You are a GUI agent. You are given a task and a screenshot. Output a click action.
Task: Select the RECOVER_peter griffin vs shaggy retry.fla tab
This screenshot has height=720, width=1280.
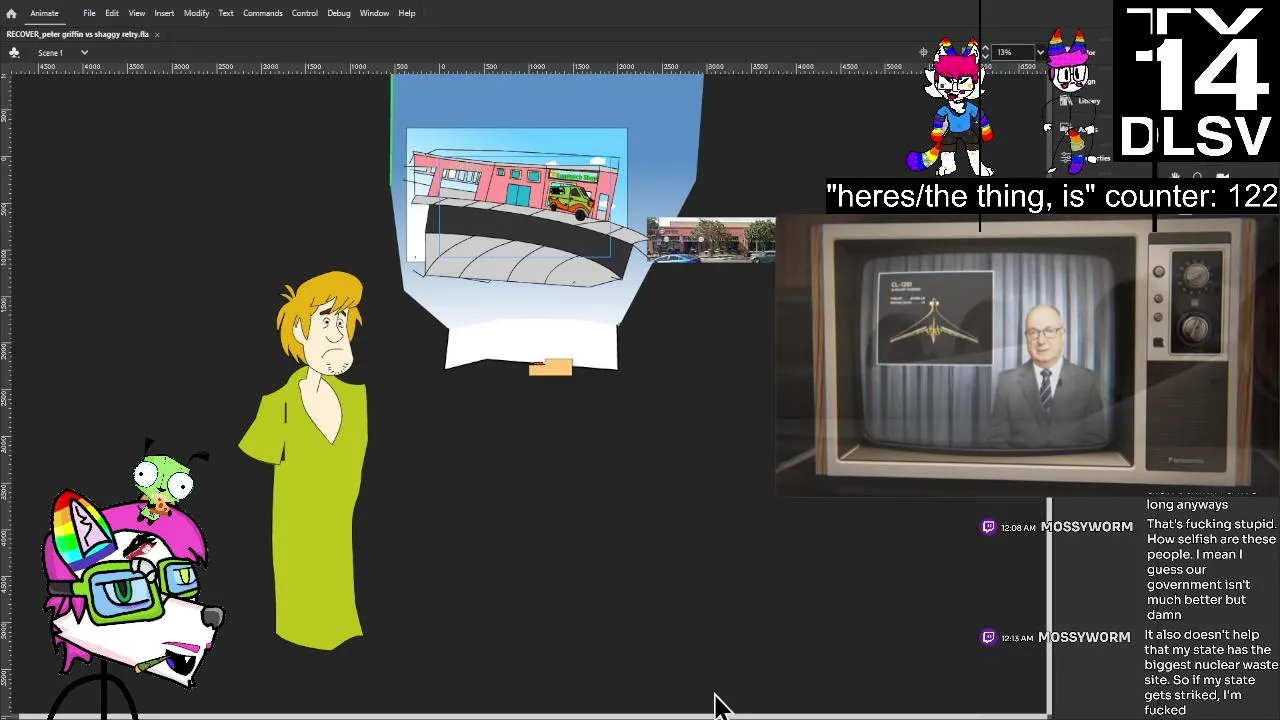point(77,34)
